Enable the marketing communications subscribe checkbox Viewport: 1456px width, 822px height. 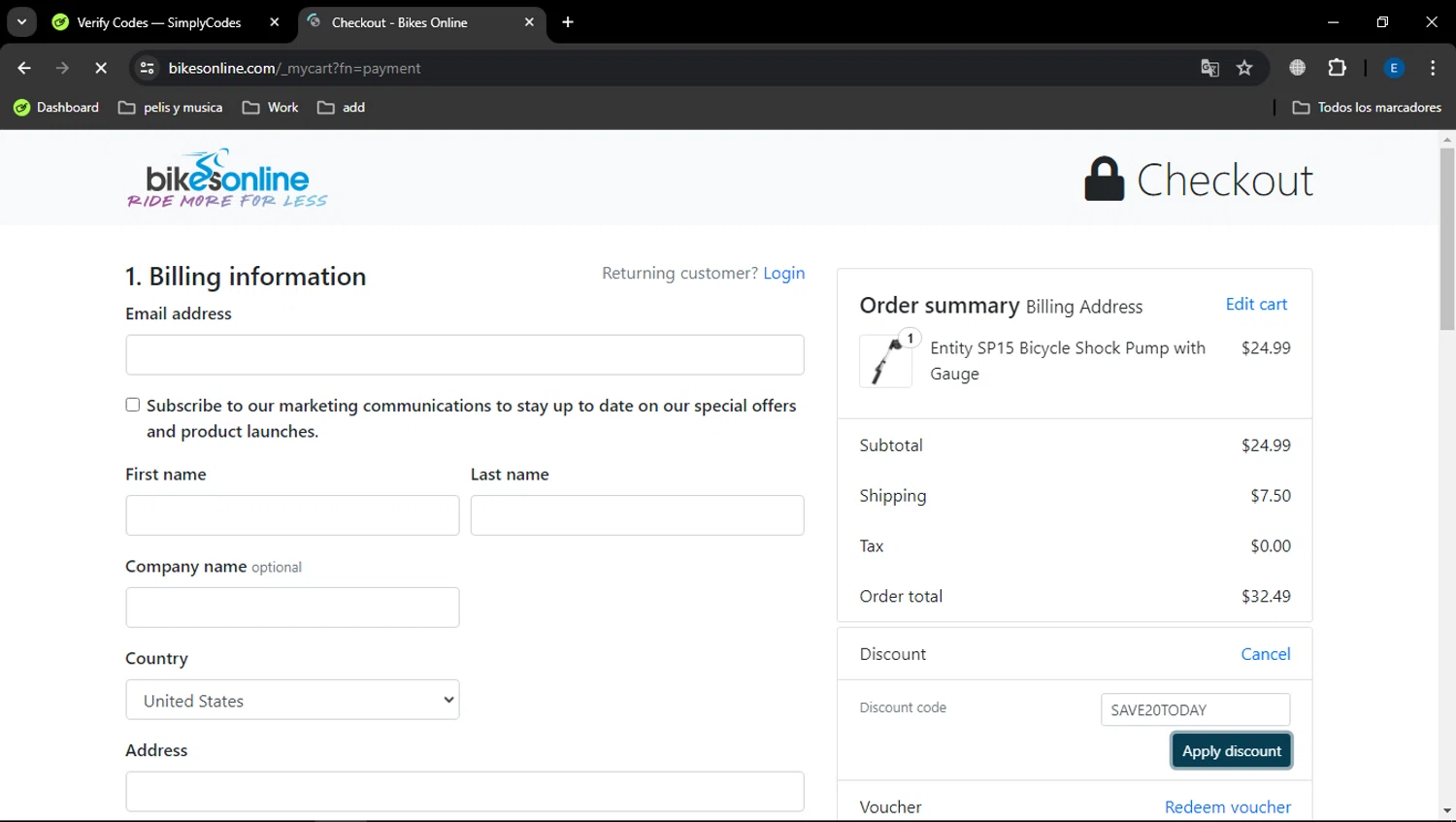[133, 405]
